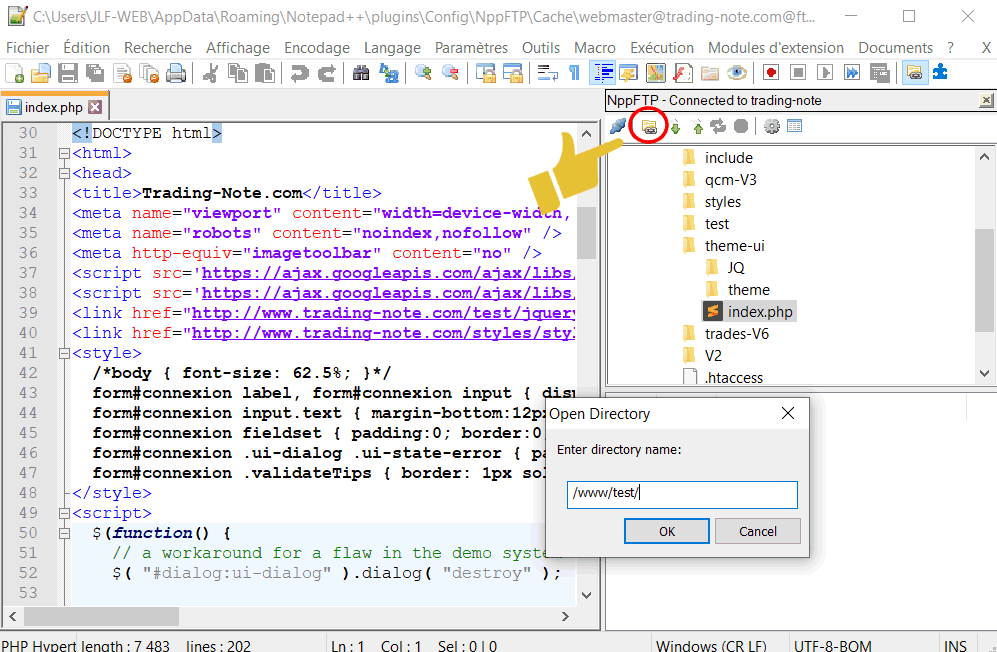The height and width of the screenshot is (652, 997).
Task: Refresh the NppFTP directory listing
Action: pos(719,127)
